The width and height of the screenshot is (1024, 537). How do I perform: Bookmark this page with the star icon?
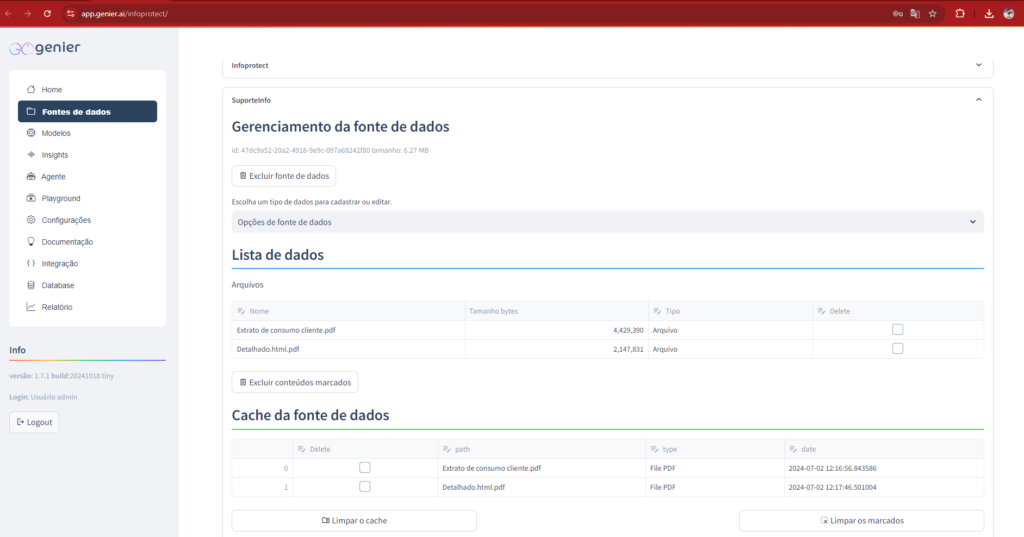coord(932,13)
